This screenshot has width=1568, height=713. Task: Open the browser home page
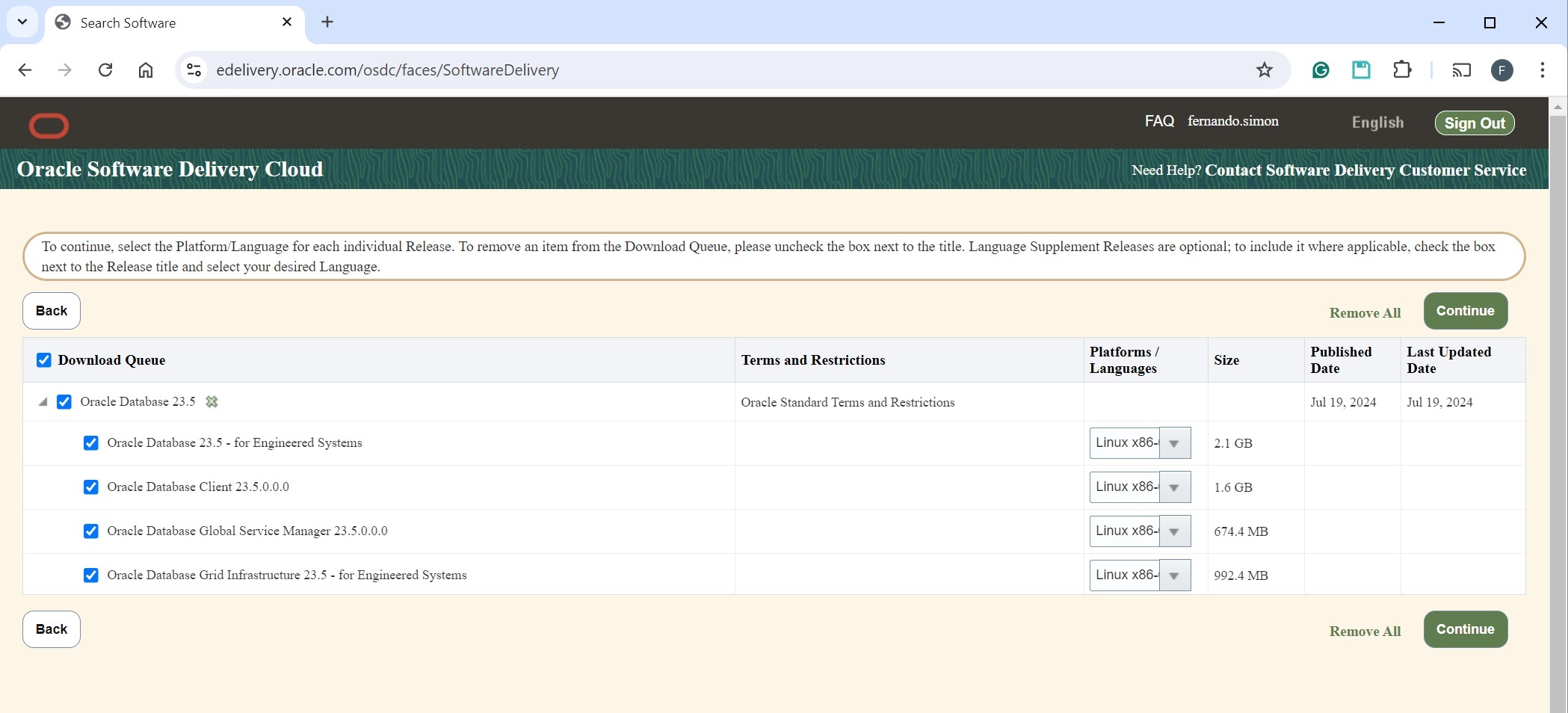click(x=146, y=70)
